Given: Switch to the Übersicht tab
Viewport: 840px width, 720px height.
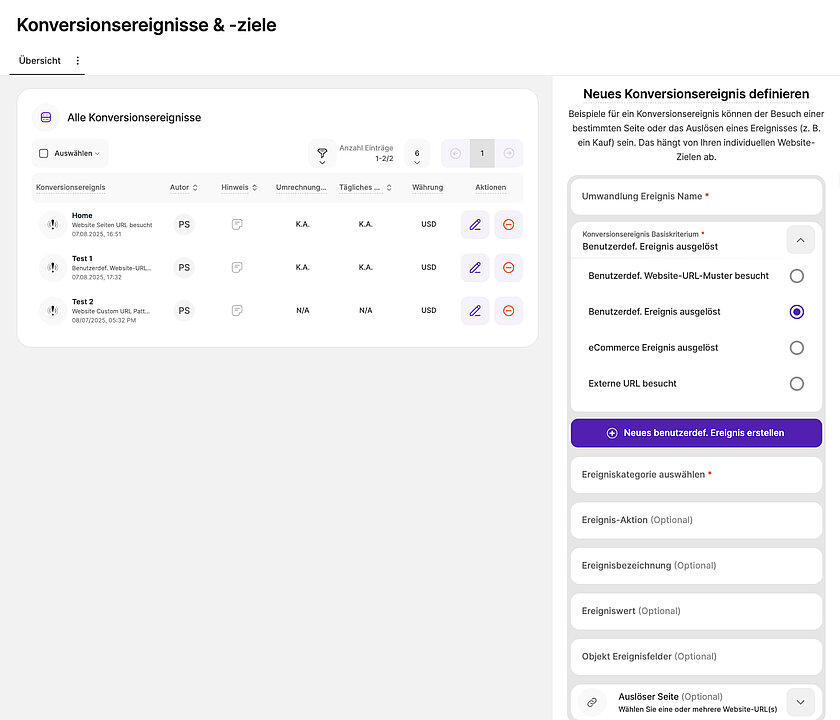Looking at the screenshot, I should pos(39,60).
